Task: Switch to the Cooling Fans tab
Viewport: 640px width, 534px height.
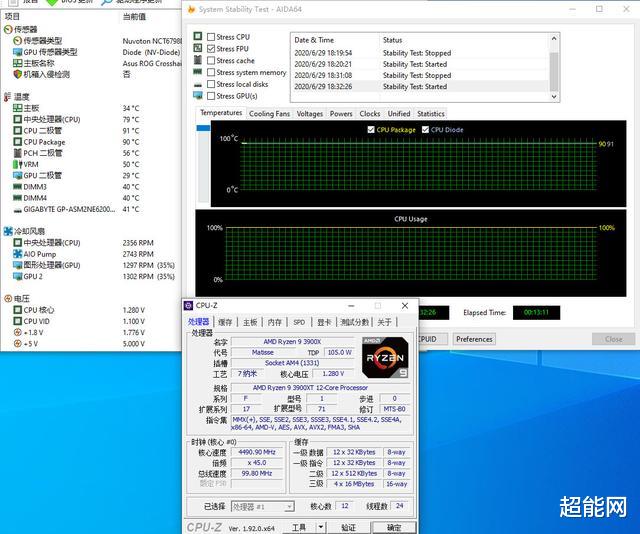Action: coord(269,114)
